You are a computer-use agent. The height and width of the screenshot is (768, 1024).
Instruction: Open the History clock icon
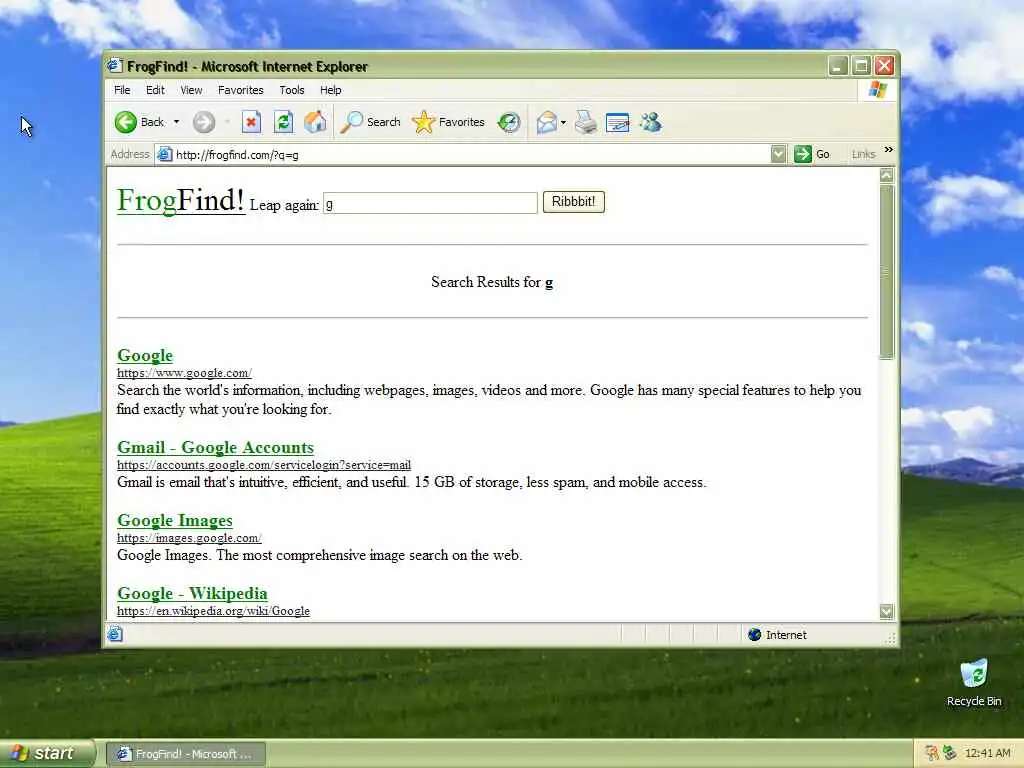tap(509, 122)
